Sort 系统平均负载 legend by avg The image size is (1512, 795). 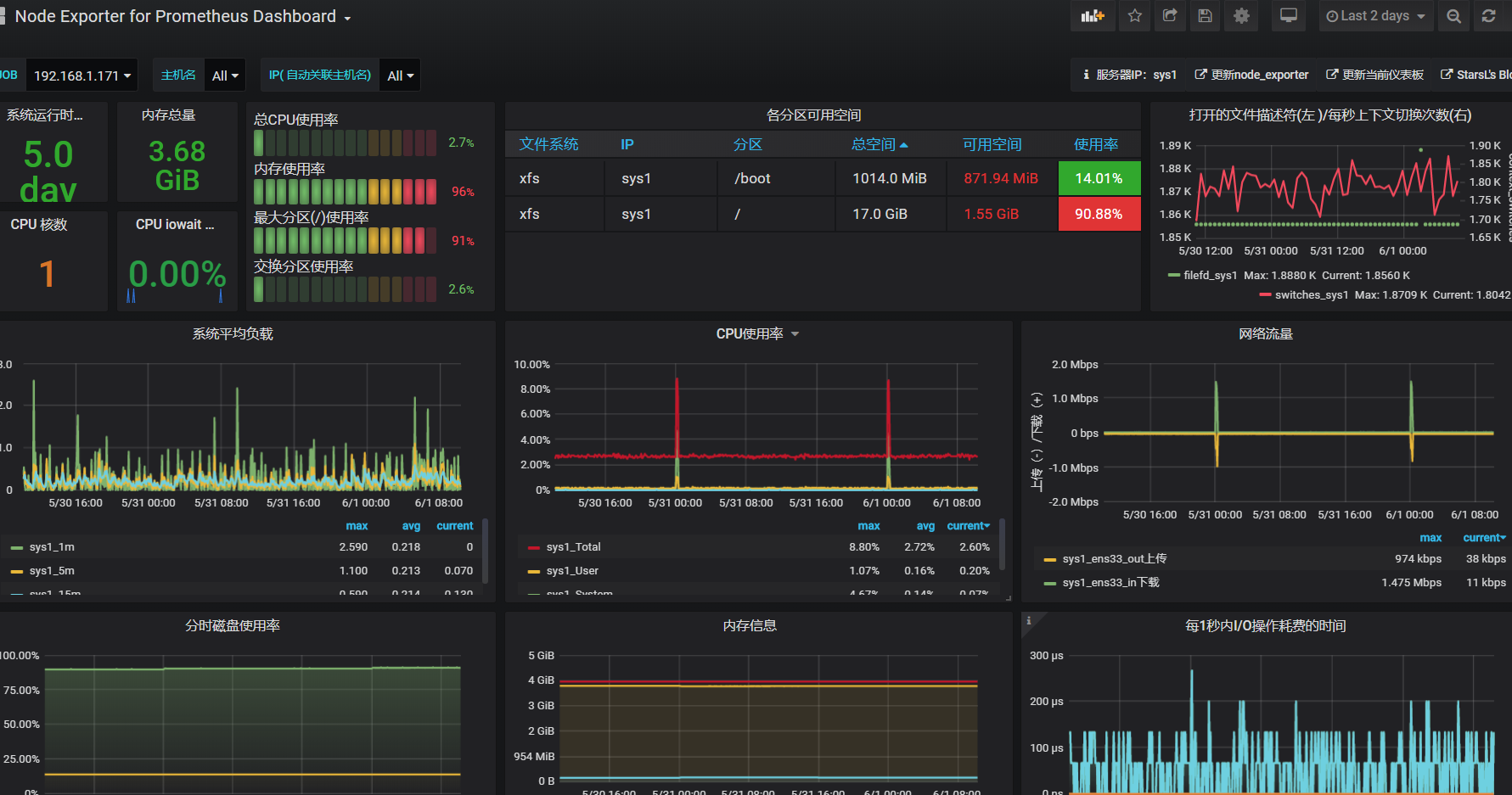411,526
